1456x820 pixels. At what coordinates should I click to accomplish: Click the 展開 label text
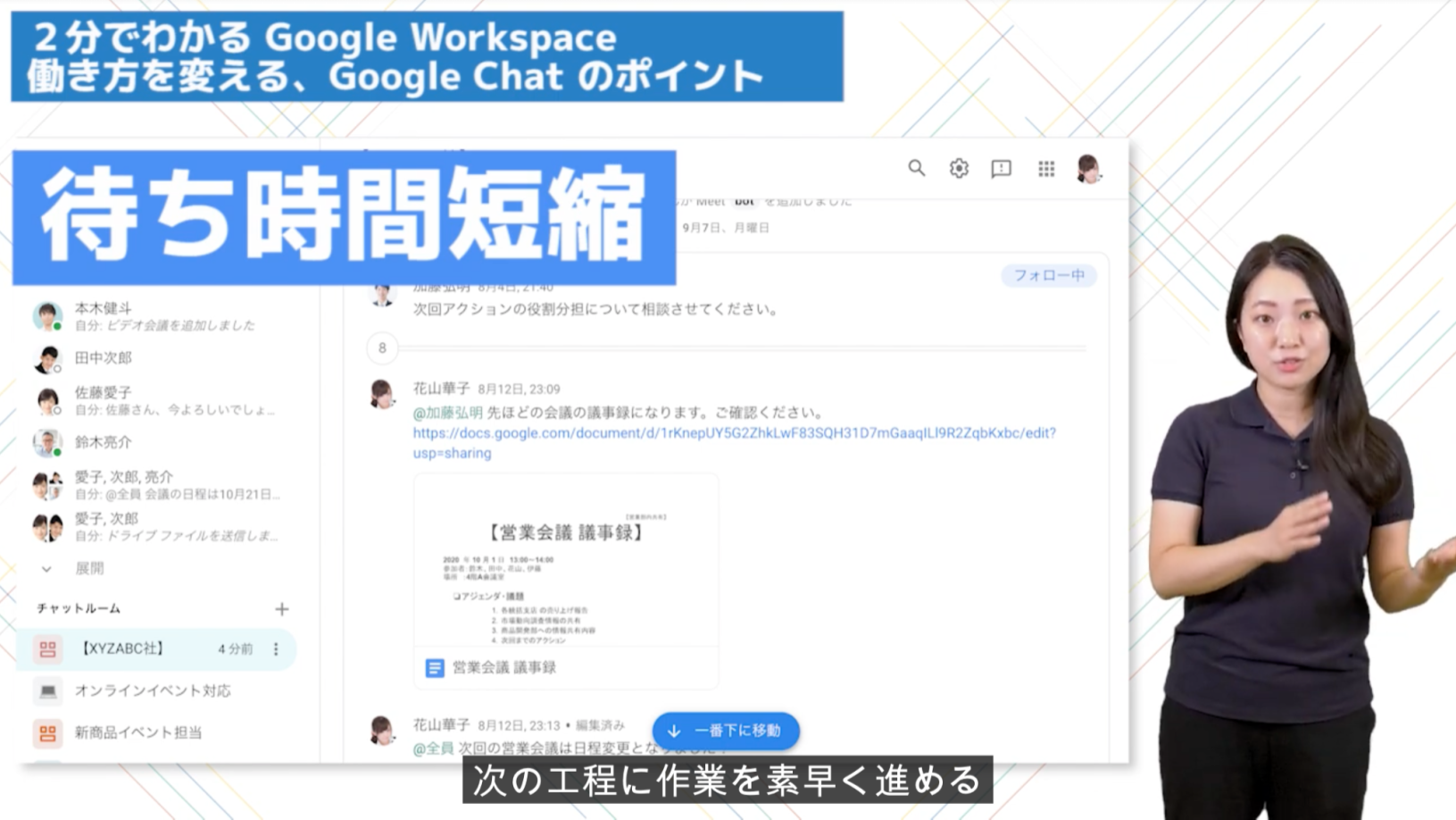pos(89,569)
